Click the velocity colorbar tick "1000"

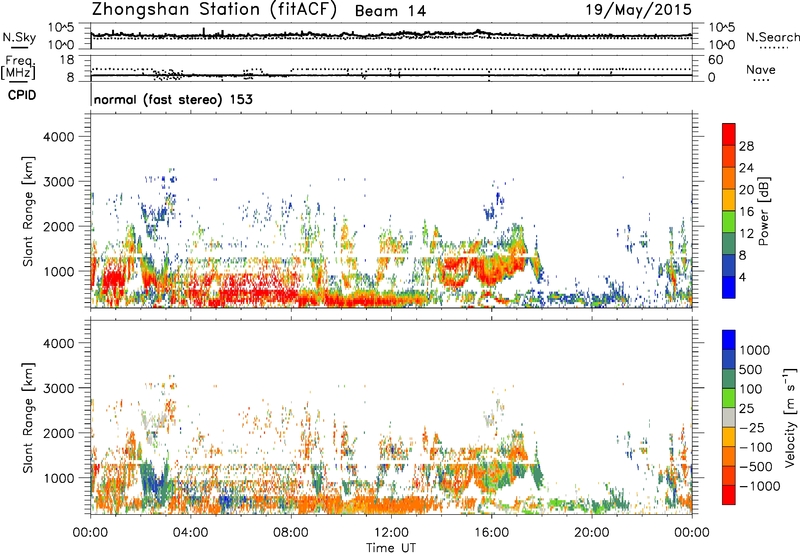click(x=755, y=350)
